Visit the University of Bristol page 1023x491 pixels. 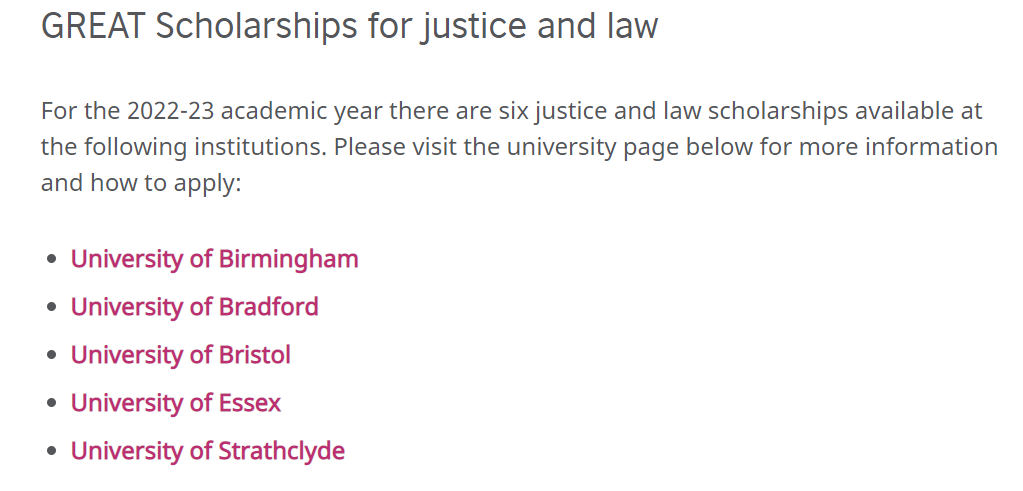(x=181, y=355)
